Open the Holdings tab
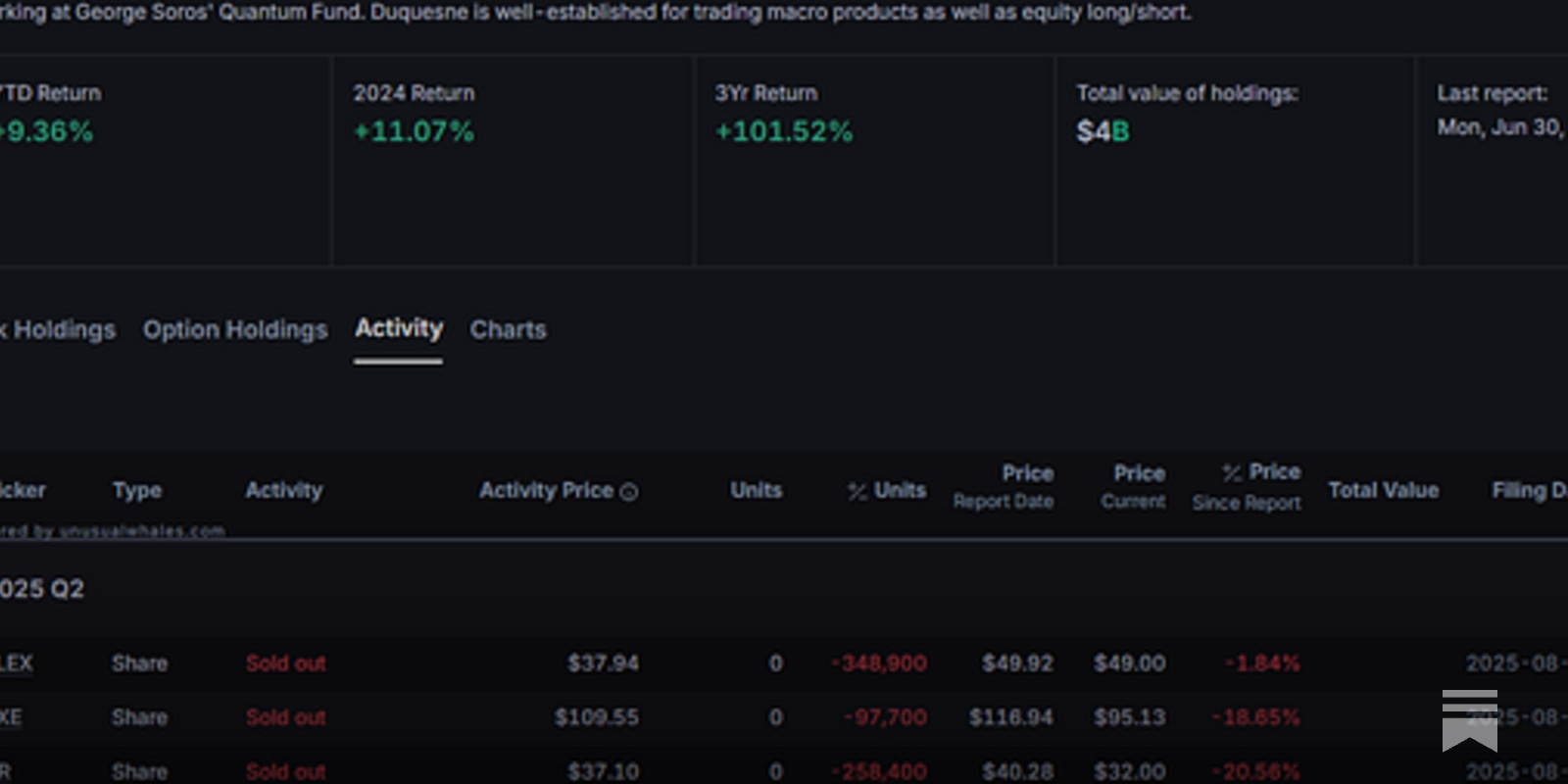 (58, 329)
